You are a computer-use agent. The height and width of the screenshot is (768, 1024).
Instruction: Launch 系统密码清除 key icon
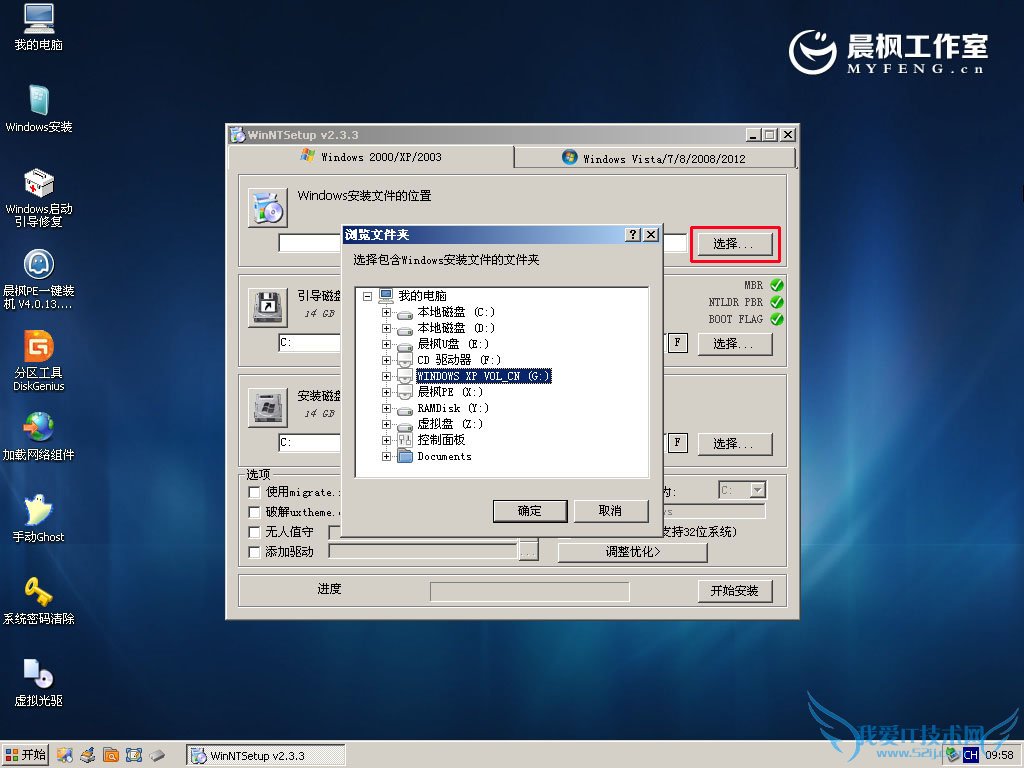[x=39, y=593]
